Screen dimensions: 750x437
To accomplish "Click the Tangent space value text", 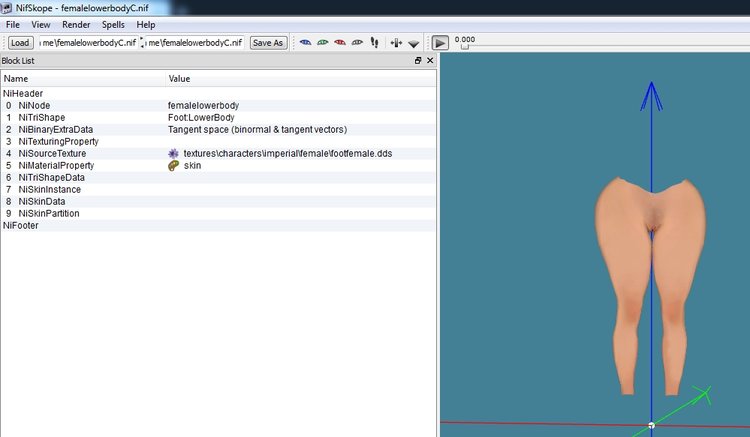I will tap(257, 129).
